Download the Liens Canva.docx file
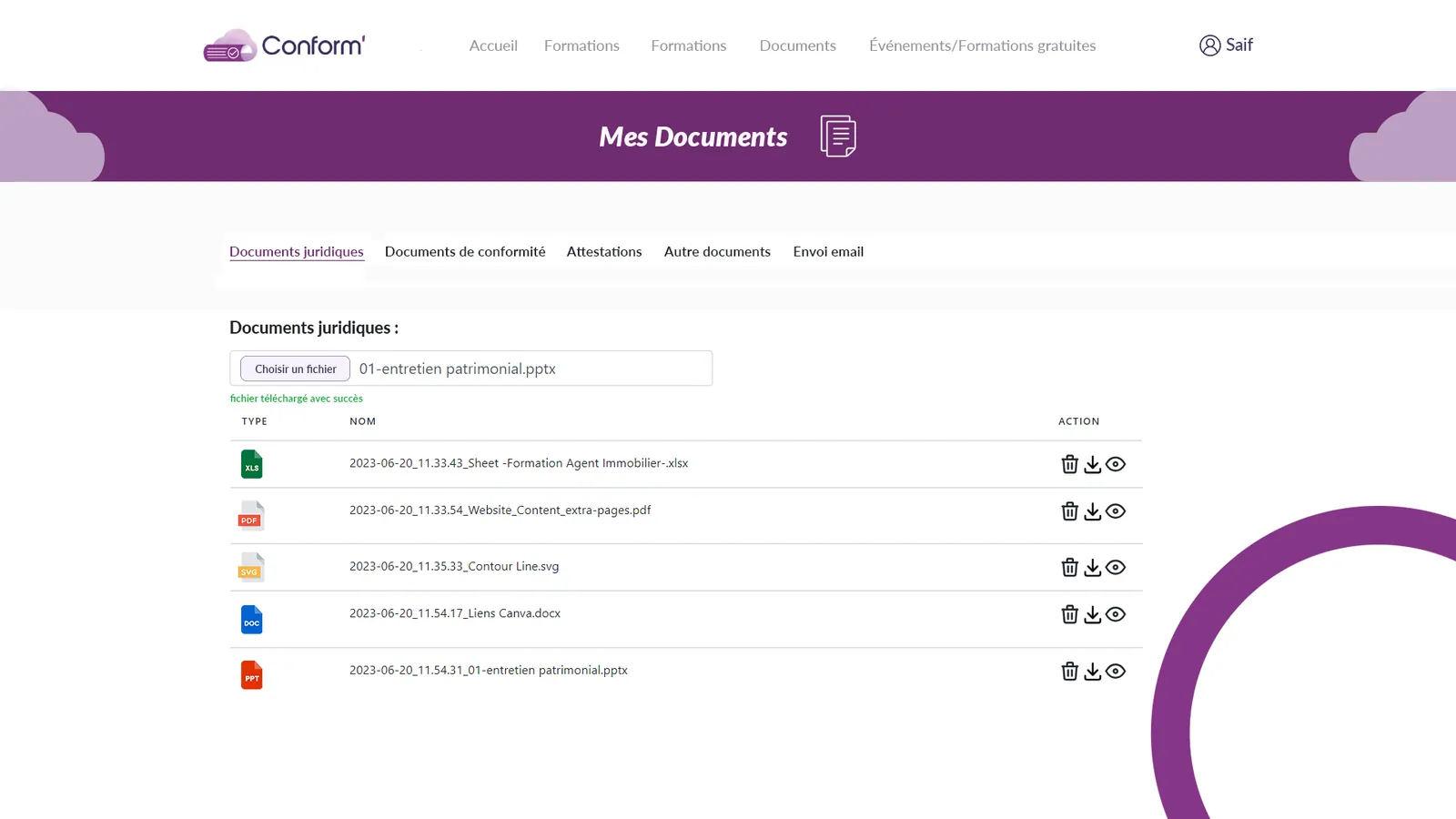Image resolution: width=1456 pixels, height=819 pixels. click(1092, 614)
